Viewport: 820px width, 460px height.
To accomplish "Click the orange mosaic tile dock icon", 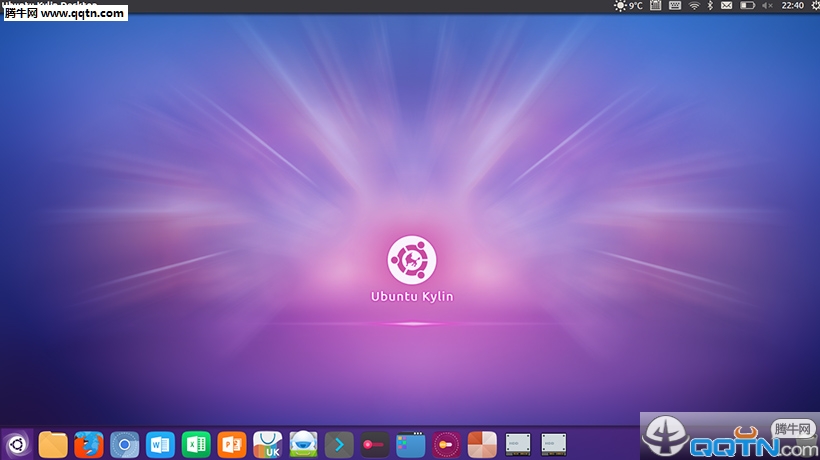I will 482,443.
